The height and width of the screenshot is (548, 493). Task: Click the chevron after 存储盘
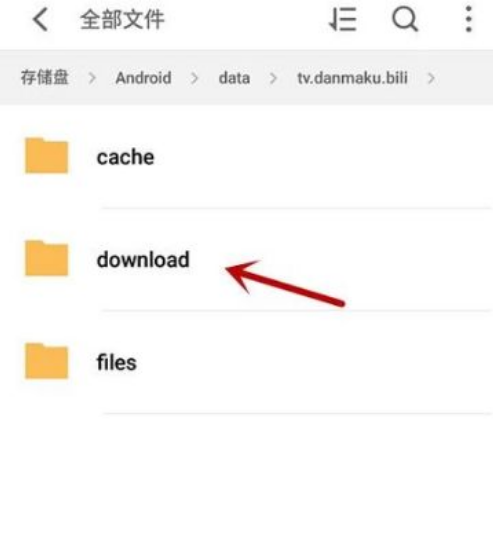pos(92,78)
